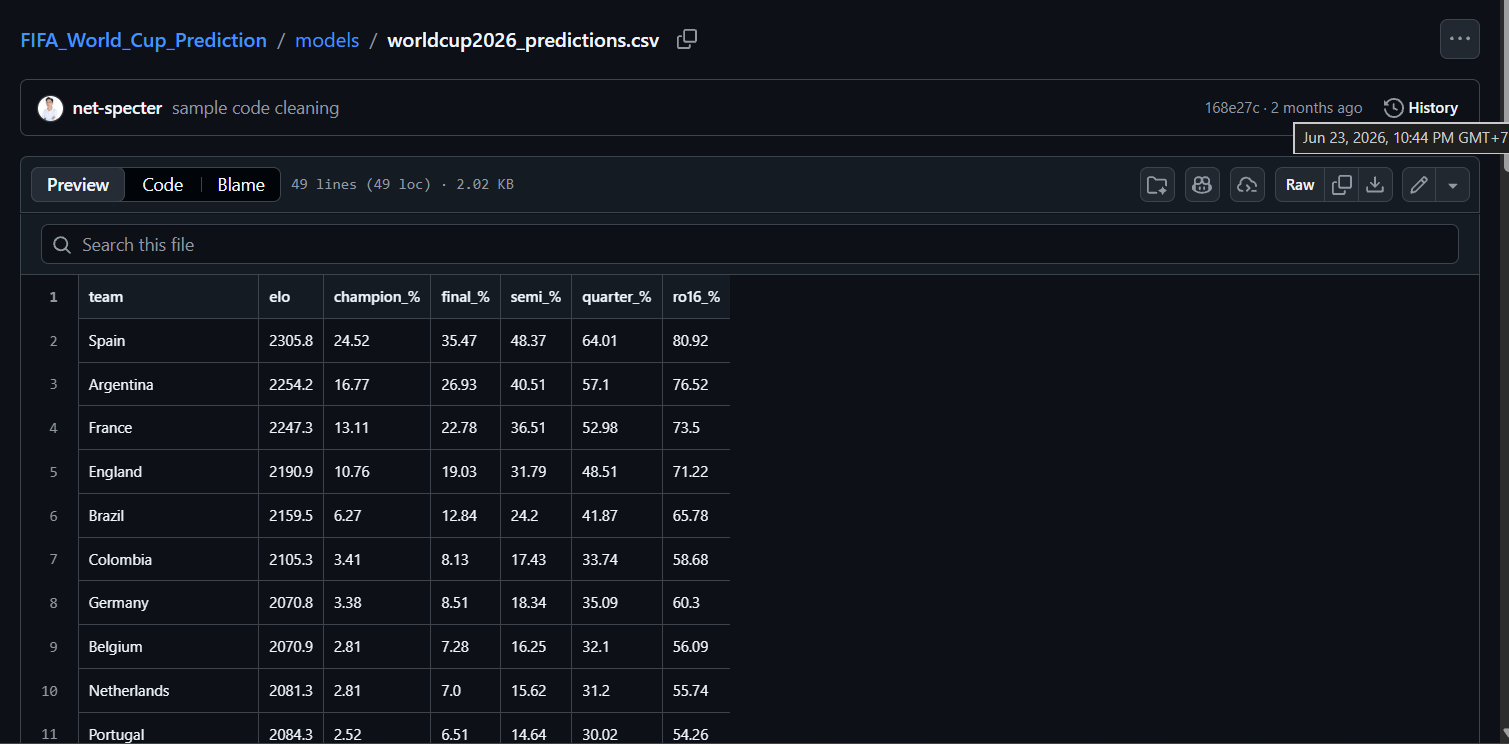Expand more edit options dropdown arrow
Screen dimensions: 1509x744
1453,185
